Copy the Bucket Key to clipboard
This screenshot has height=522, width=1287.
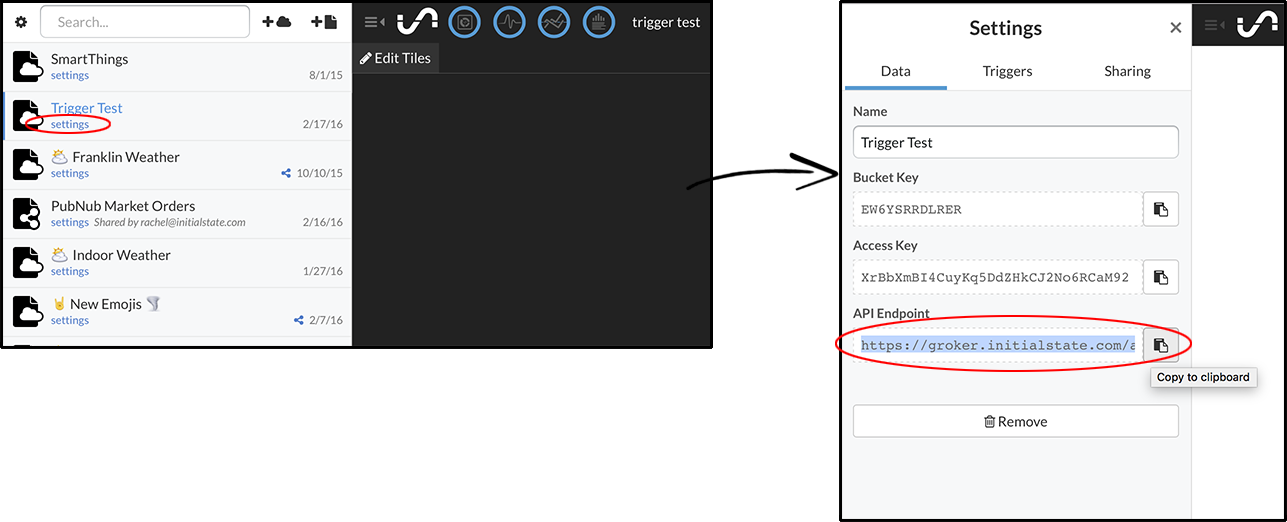click(1160, 209)
